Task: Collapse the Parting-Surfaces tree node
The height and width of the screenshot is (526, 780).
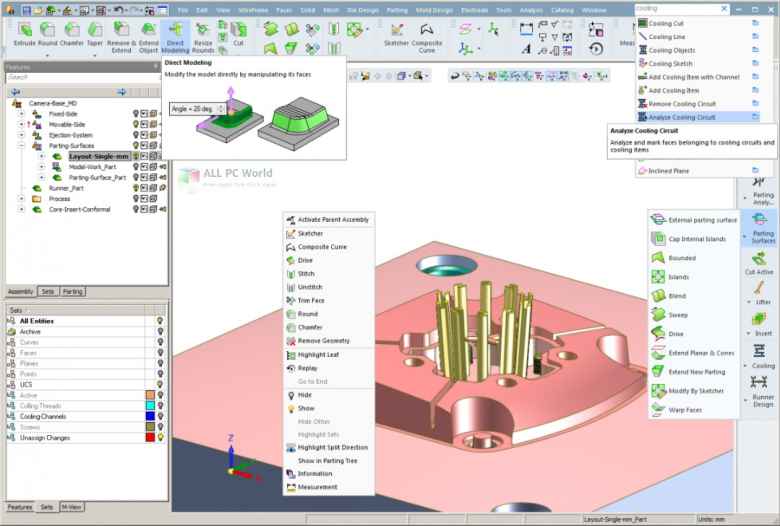Action: pos(22,145)
